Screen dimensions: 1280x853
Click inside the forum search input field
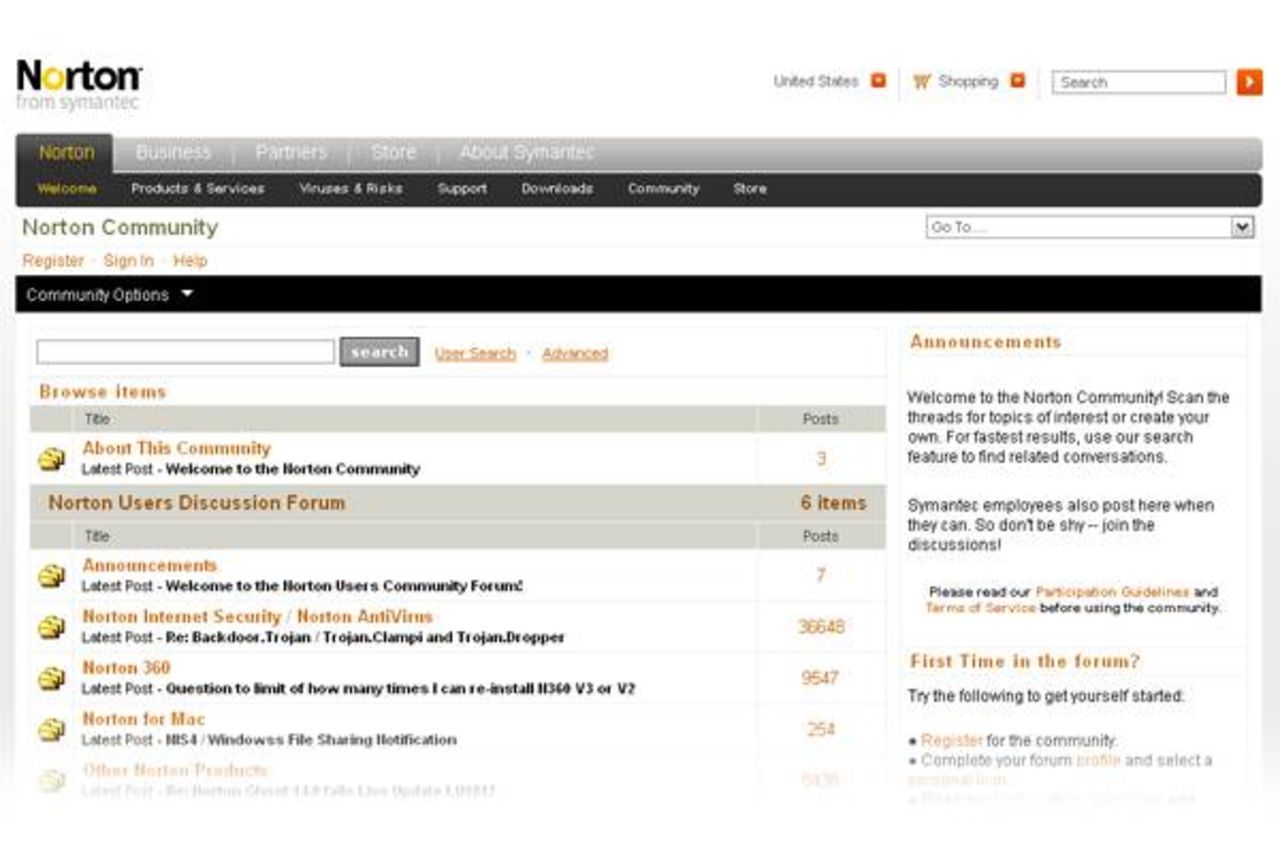click(185, 352)
